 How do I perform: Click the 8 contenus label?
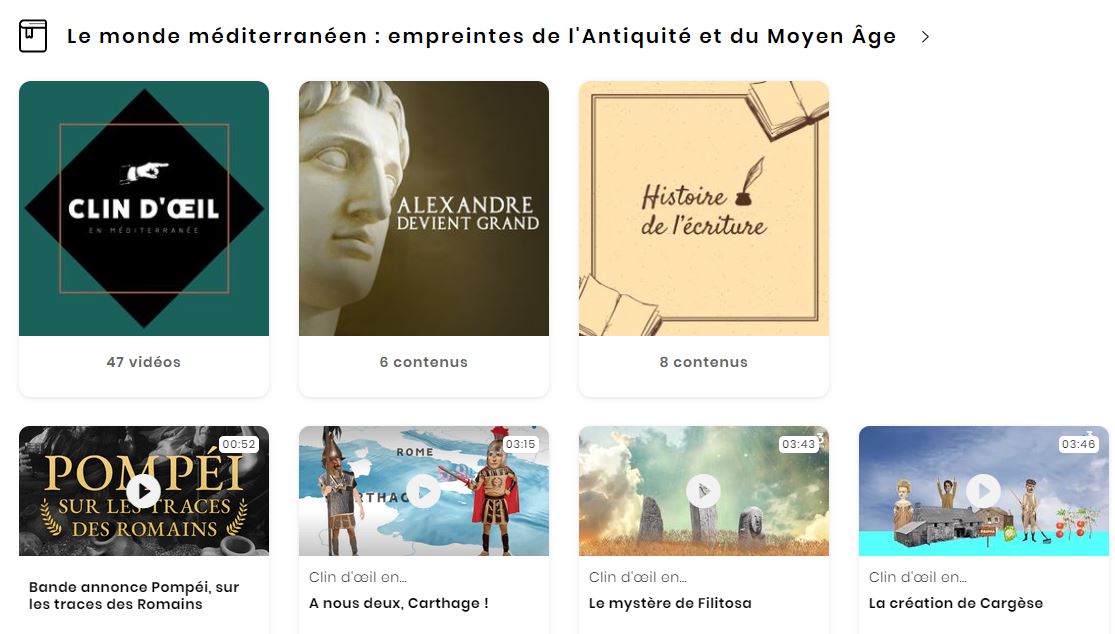point(704,362)
